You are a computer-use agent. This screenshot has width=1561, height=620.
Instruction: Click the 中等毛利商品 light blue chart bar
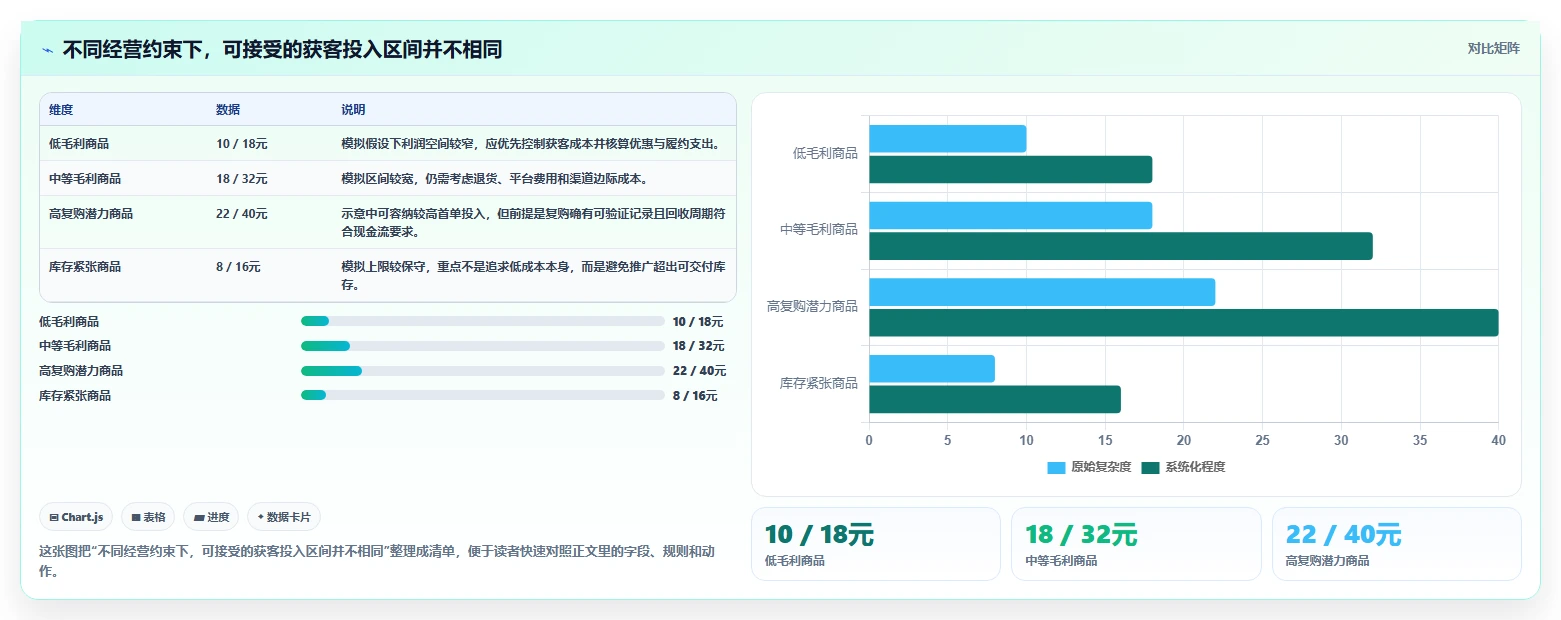pyautogui.click(x=1010, y=215)
